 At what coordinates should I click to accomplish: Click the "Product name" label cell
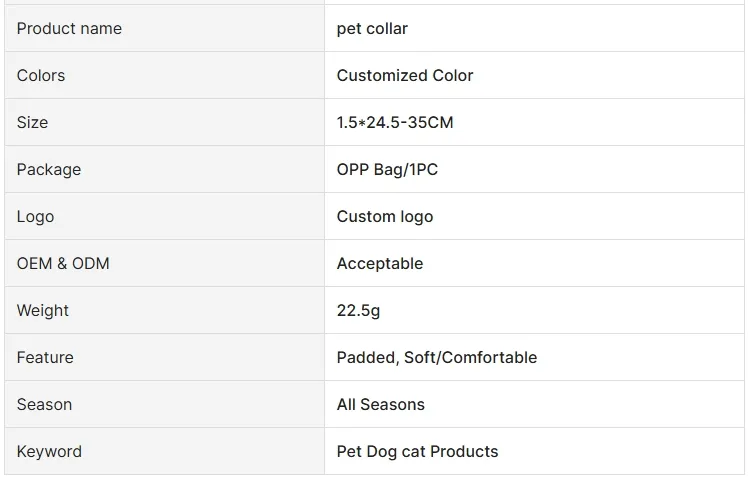(x=69, y=28)
